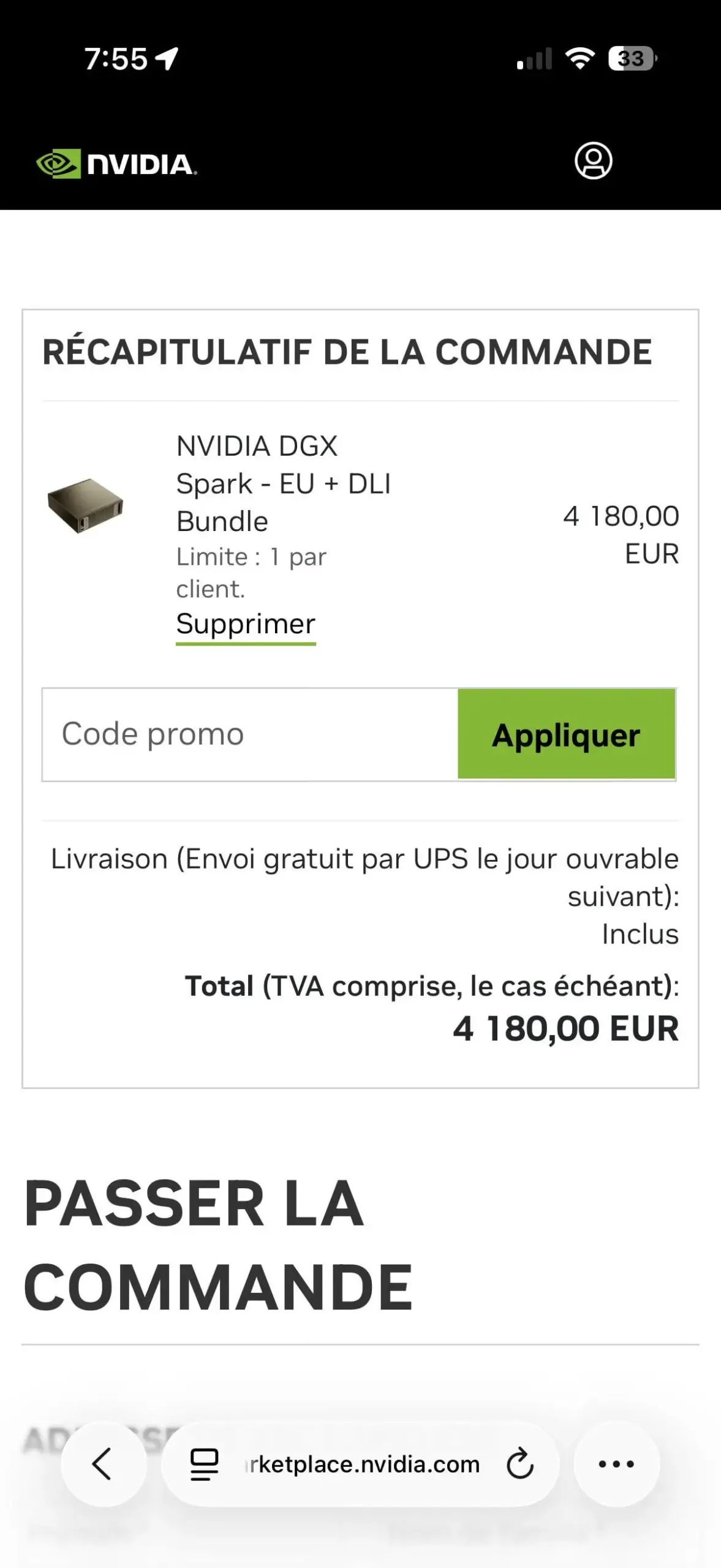
Task: Go back with the browser back arrow
Action: [x=102, y=1464]
